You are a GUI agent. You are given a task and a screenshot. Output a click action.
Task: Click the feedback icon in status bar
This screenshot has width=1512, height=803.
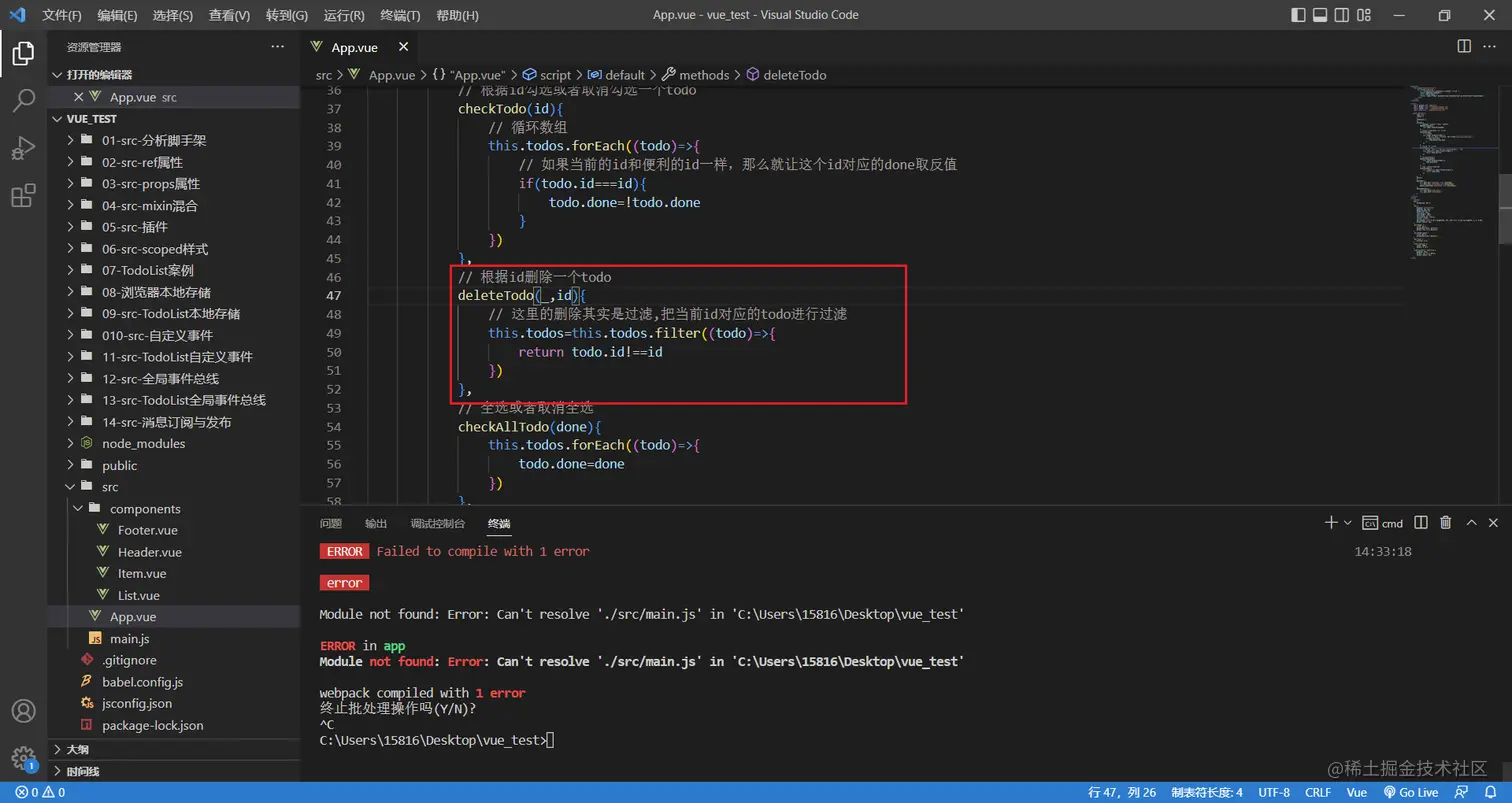[x=1463, y=792]
